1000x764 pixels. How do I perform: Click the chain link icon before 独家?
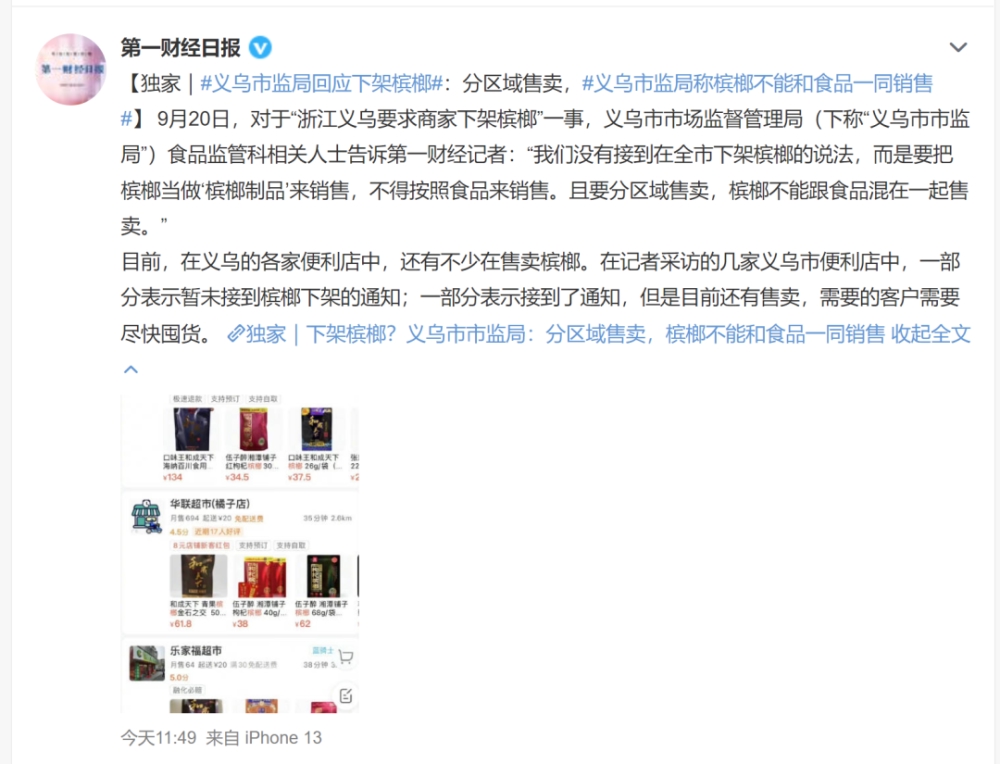point(236,334)
